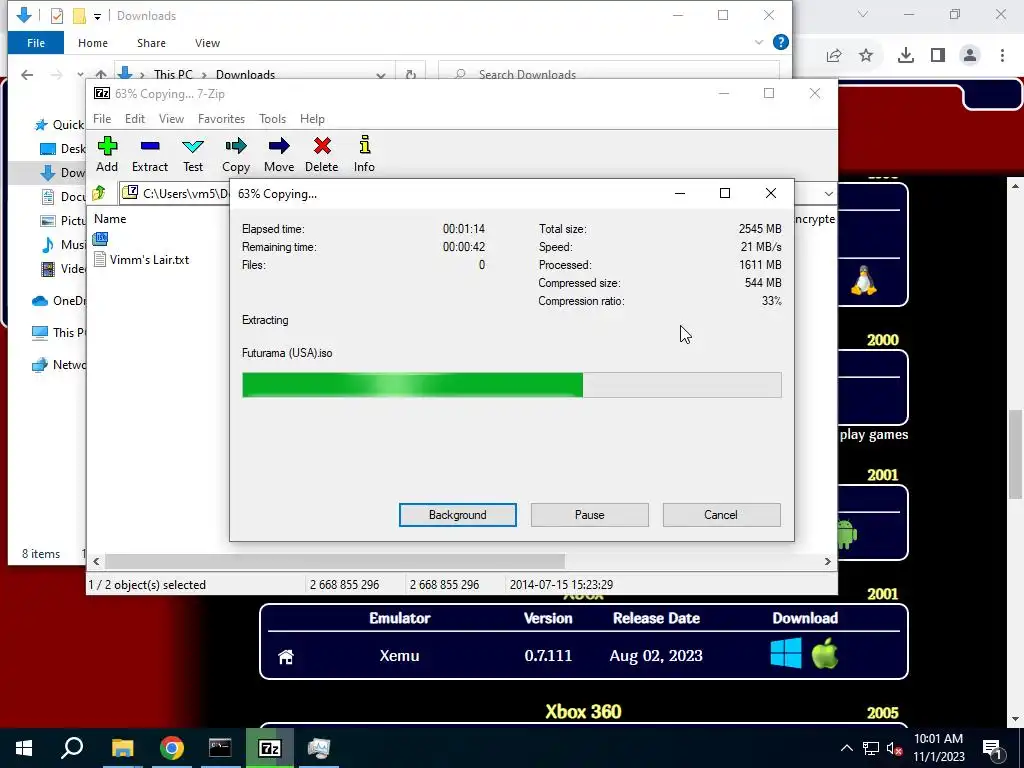Click This PC breadcrumb in File Explorer
The height and width of the screenshot is (768, 1024).
173,74
